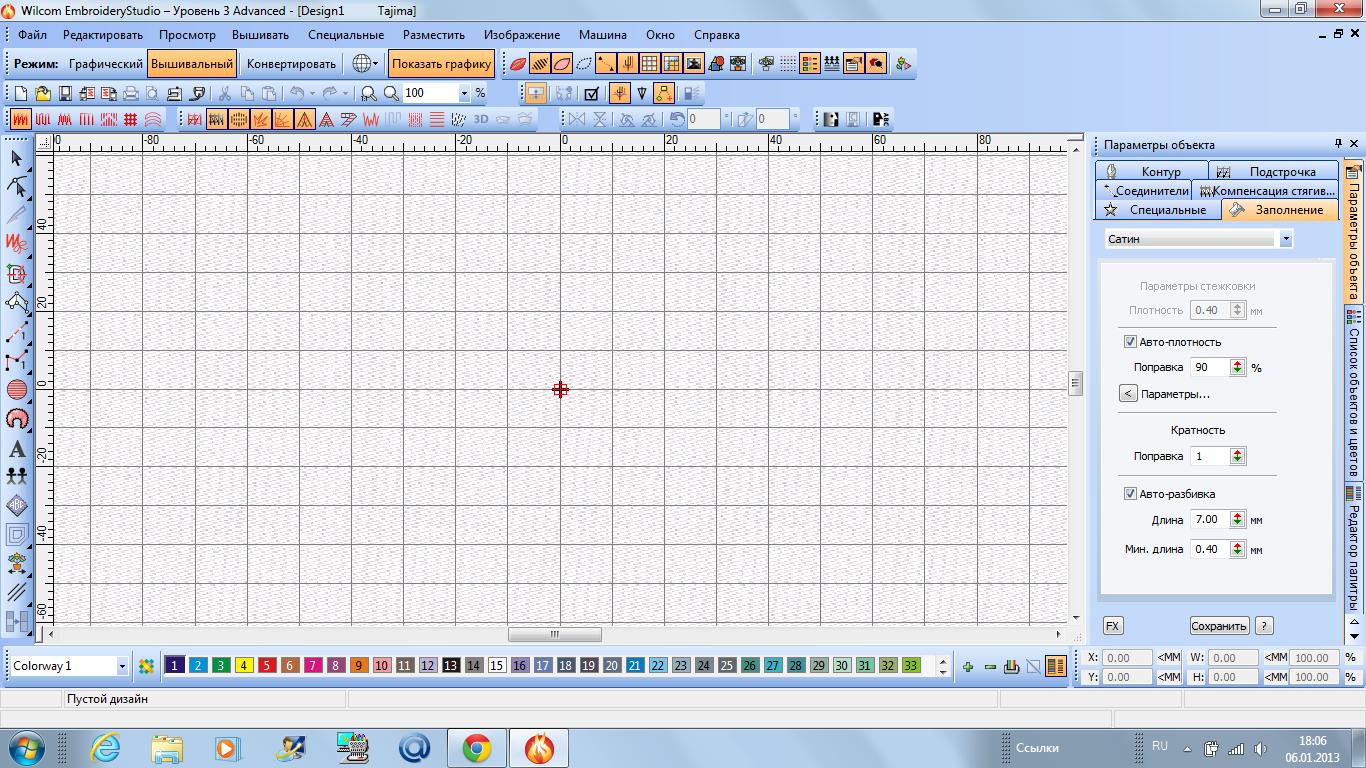Click the Показать графику button

[441, 64]
